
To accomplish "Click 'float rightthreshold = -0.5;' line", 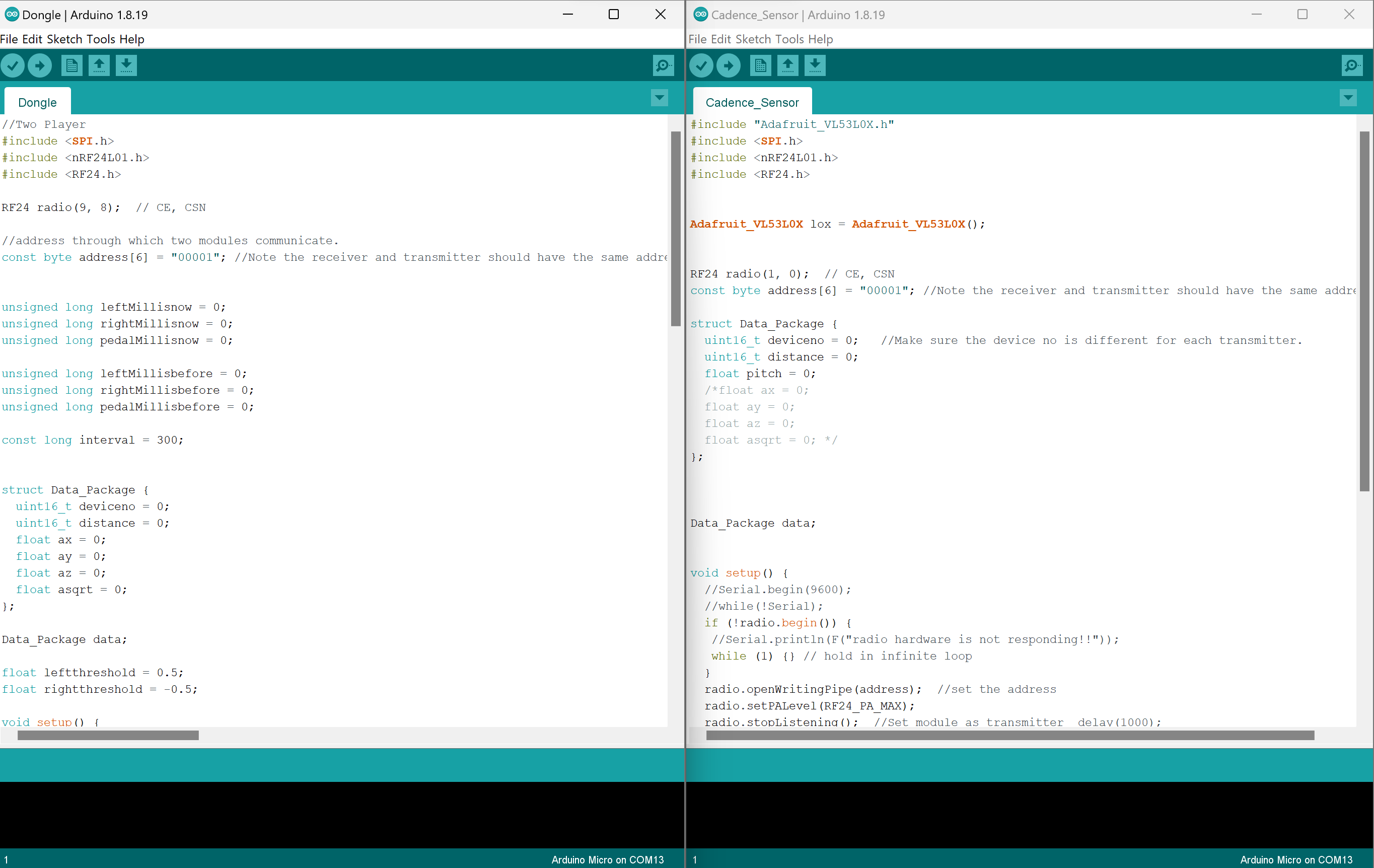I will point(99,689).
